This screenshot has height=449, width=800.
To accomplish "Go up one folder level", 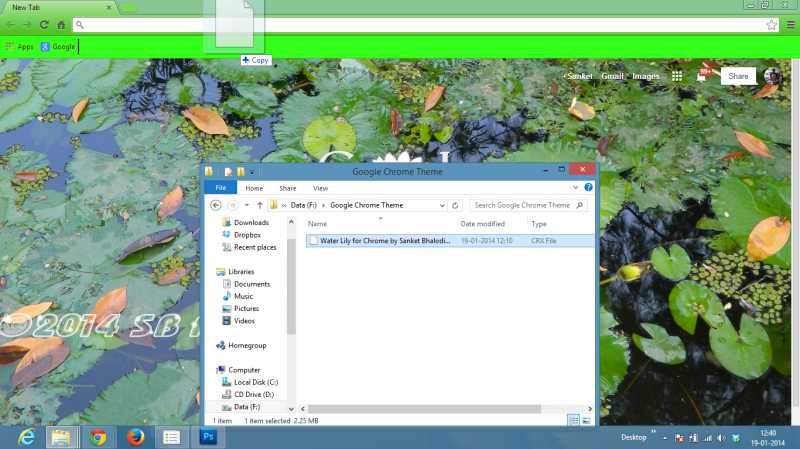I will point(260,205).
